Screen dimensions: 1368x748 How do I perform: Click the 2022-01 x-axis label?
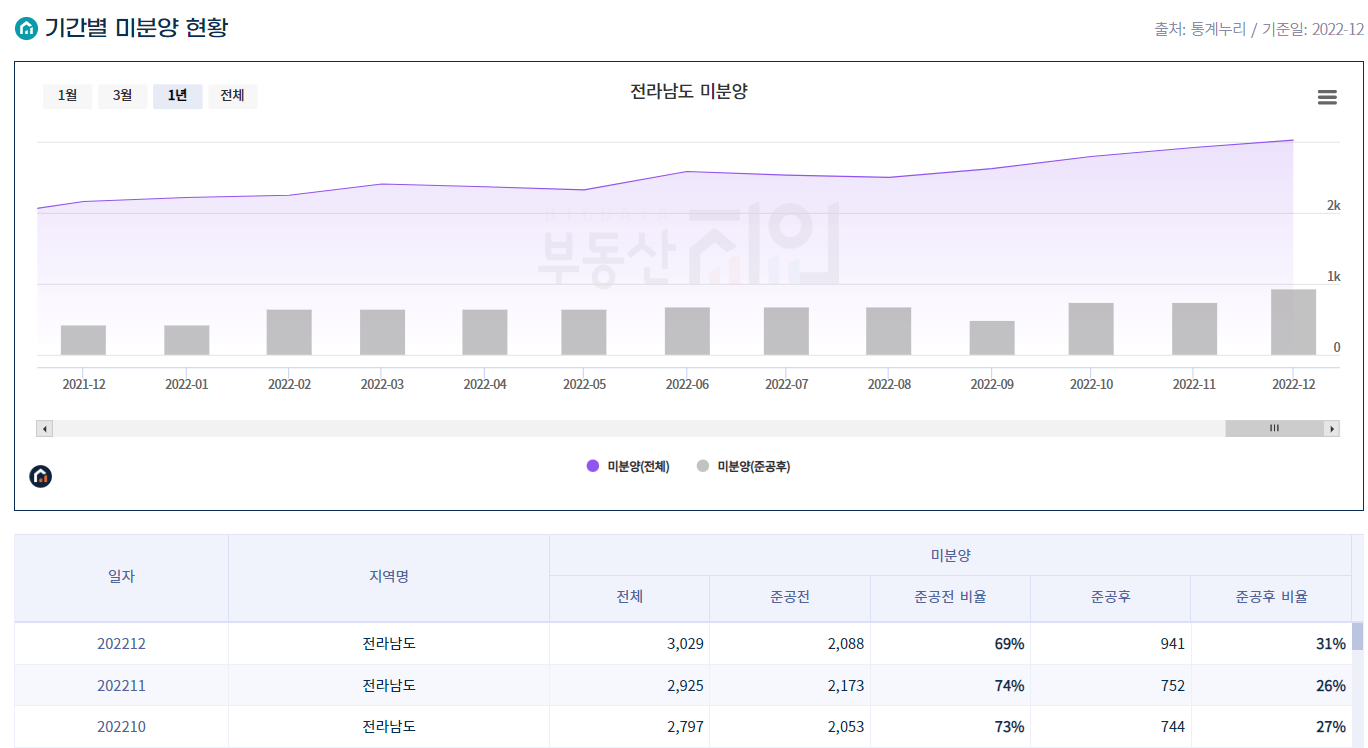tap(187, 384)
